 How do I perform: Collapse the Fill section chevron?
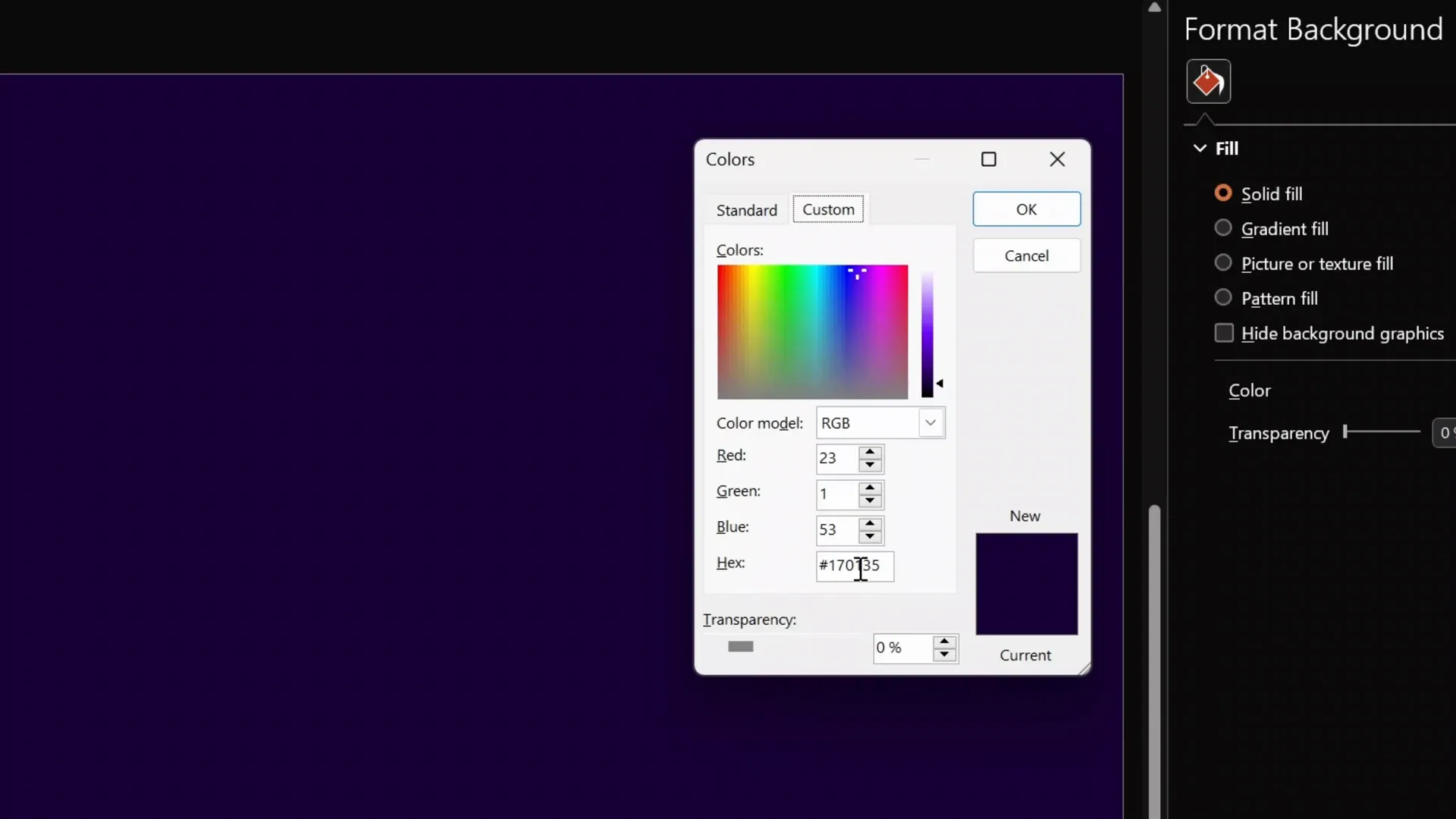point(1200,149)
